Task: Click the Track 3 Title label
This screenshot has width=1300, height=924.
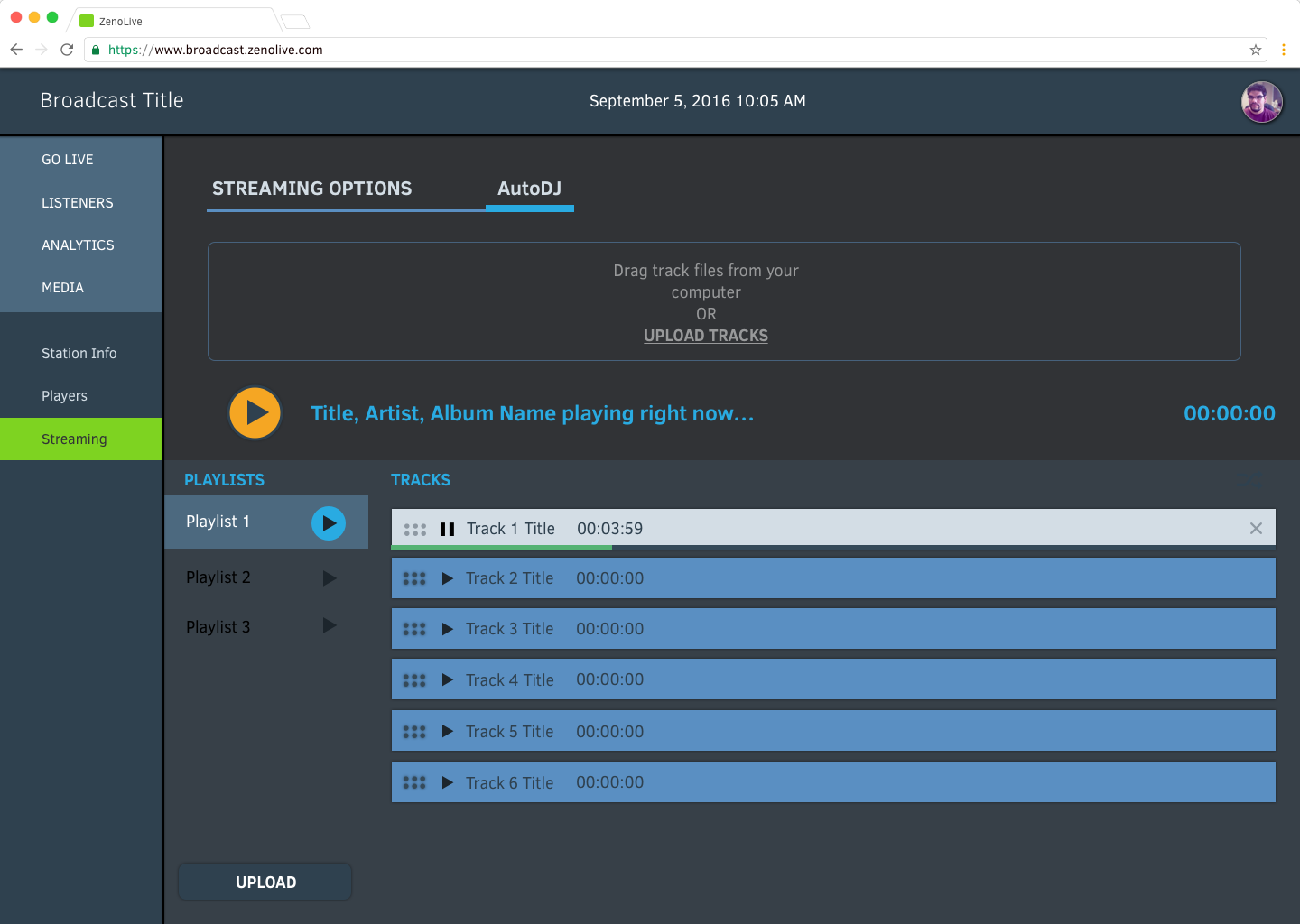Action: point(510,629)
